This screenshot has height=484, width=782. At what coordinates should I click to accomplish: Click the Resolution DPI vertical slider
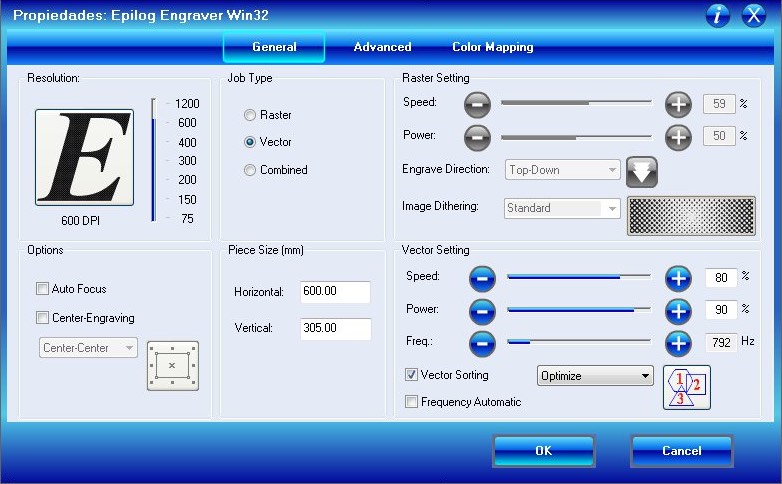154,160
